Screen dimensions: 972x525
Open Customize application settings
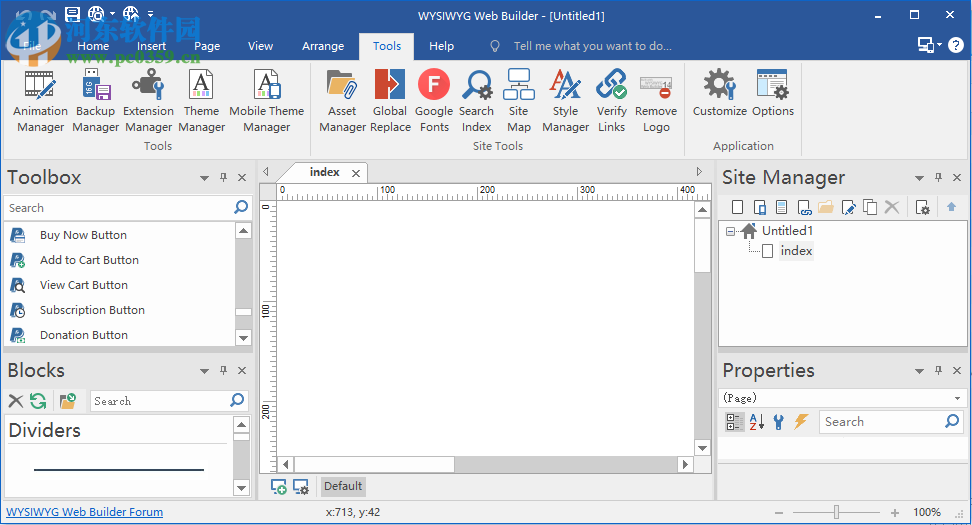pos(720,94)
